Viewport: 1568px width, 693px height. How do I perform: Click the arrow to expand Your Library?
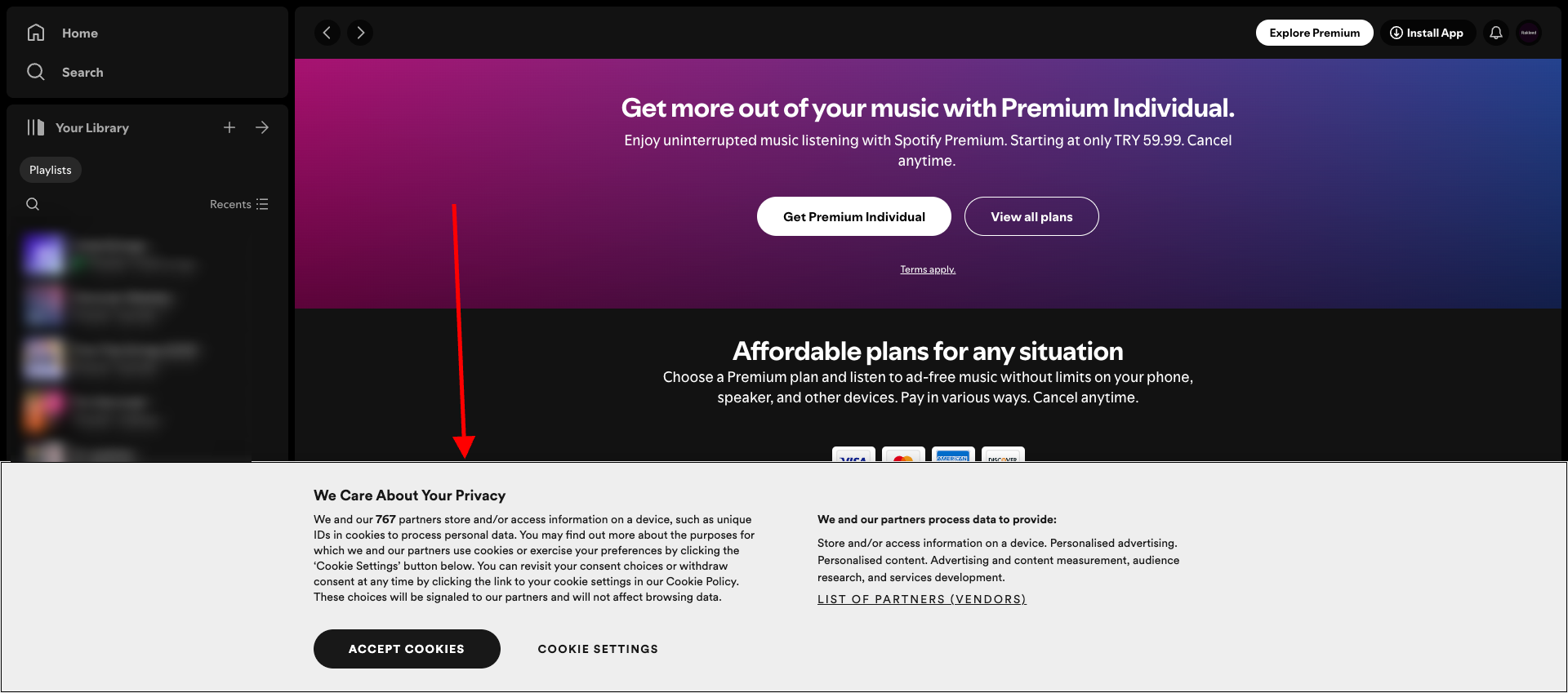point(261,127)
